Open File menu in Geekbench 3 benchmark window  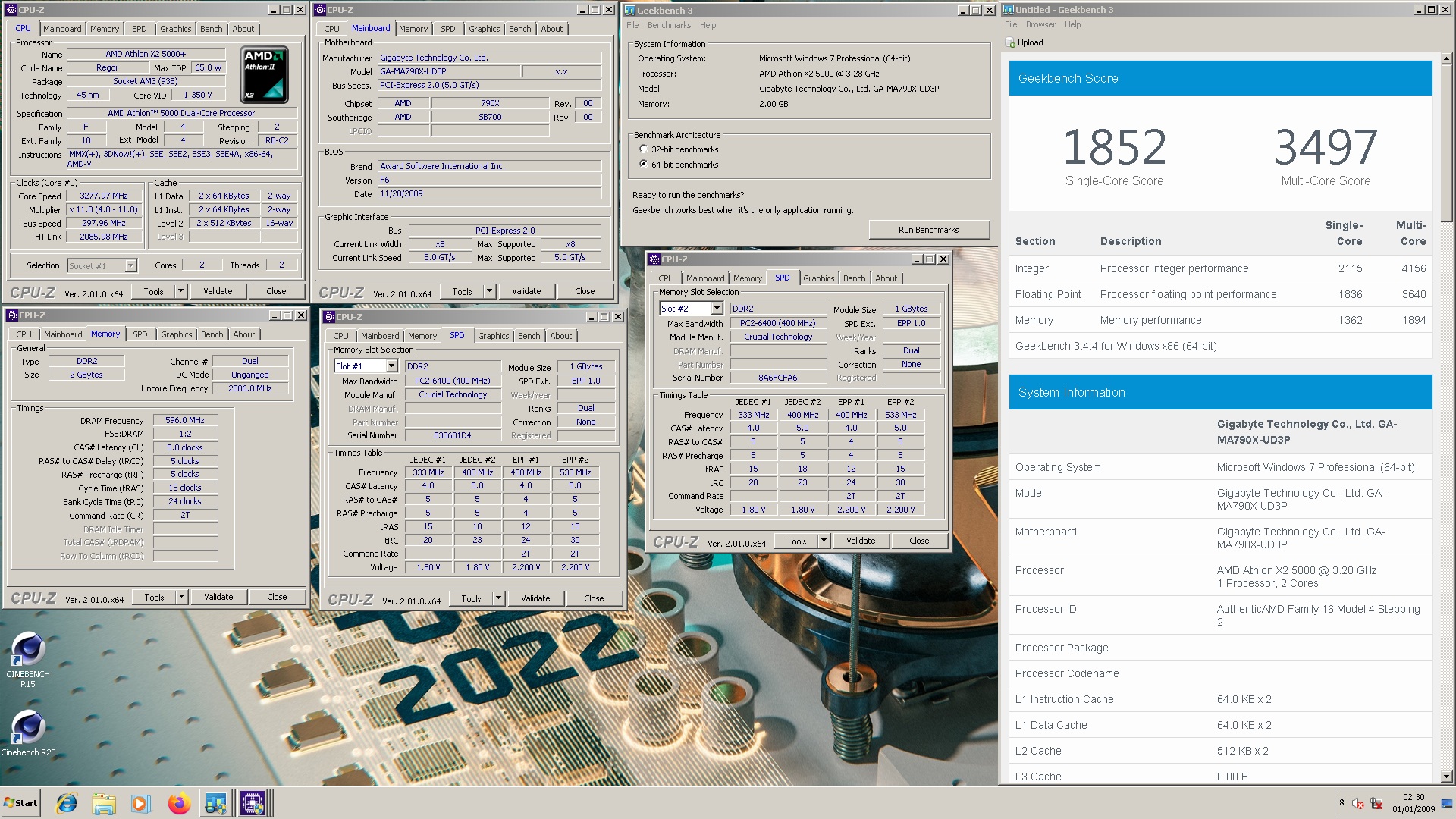point(632,25)
